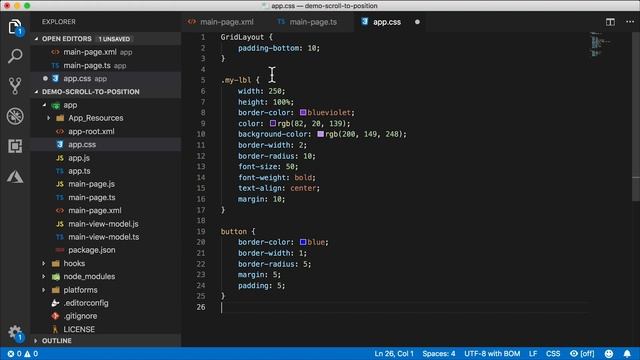Viewport: 640px width, 360px height.
Task: Collapse the DEMO-SCROLL-TO-POSITION section
Action: pyautogui.click(x=37, y=92)
